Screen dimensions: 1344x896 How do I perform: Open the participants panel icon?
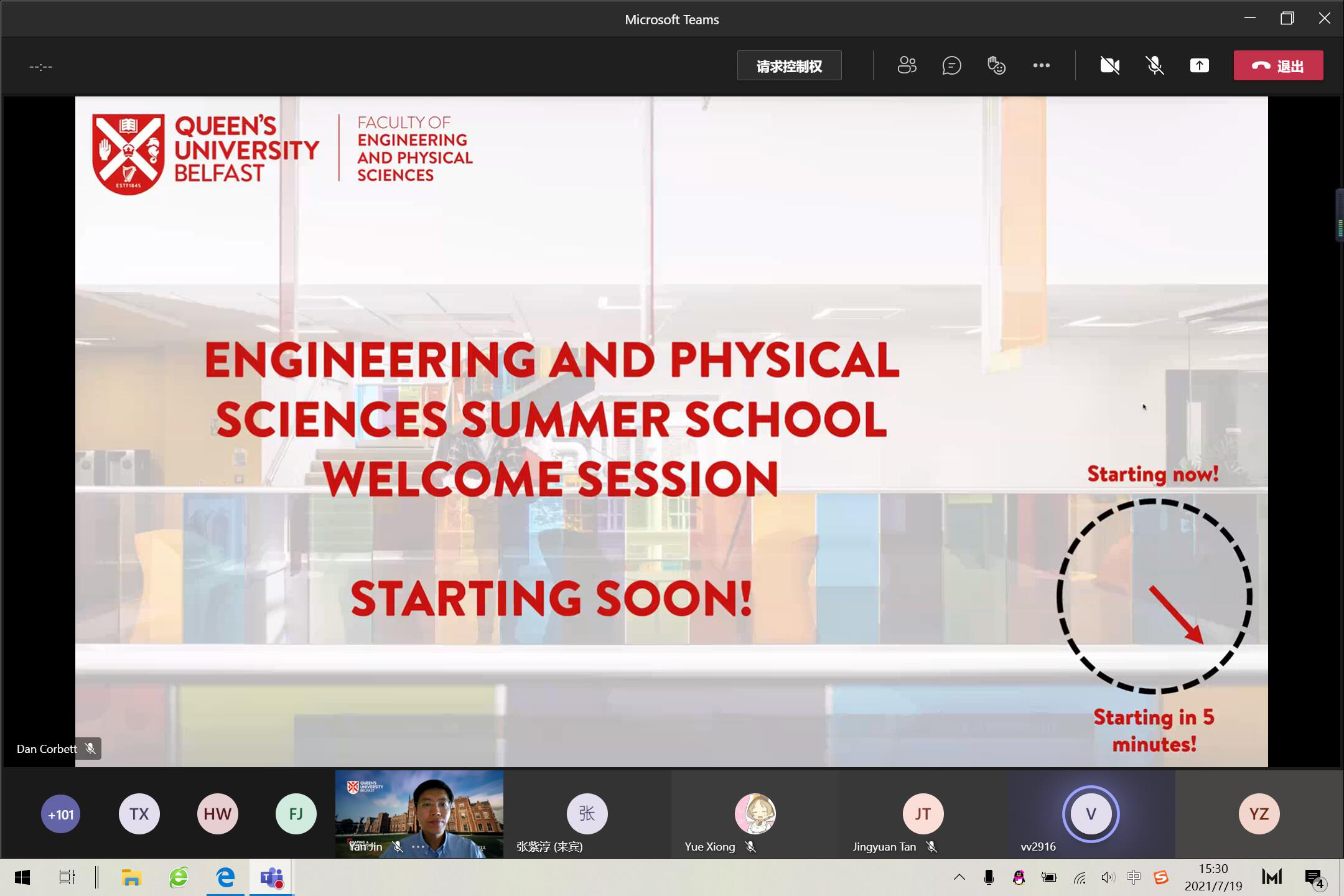pyautogui.click(x=907, y=65)
